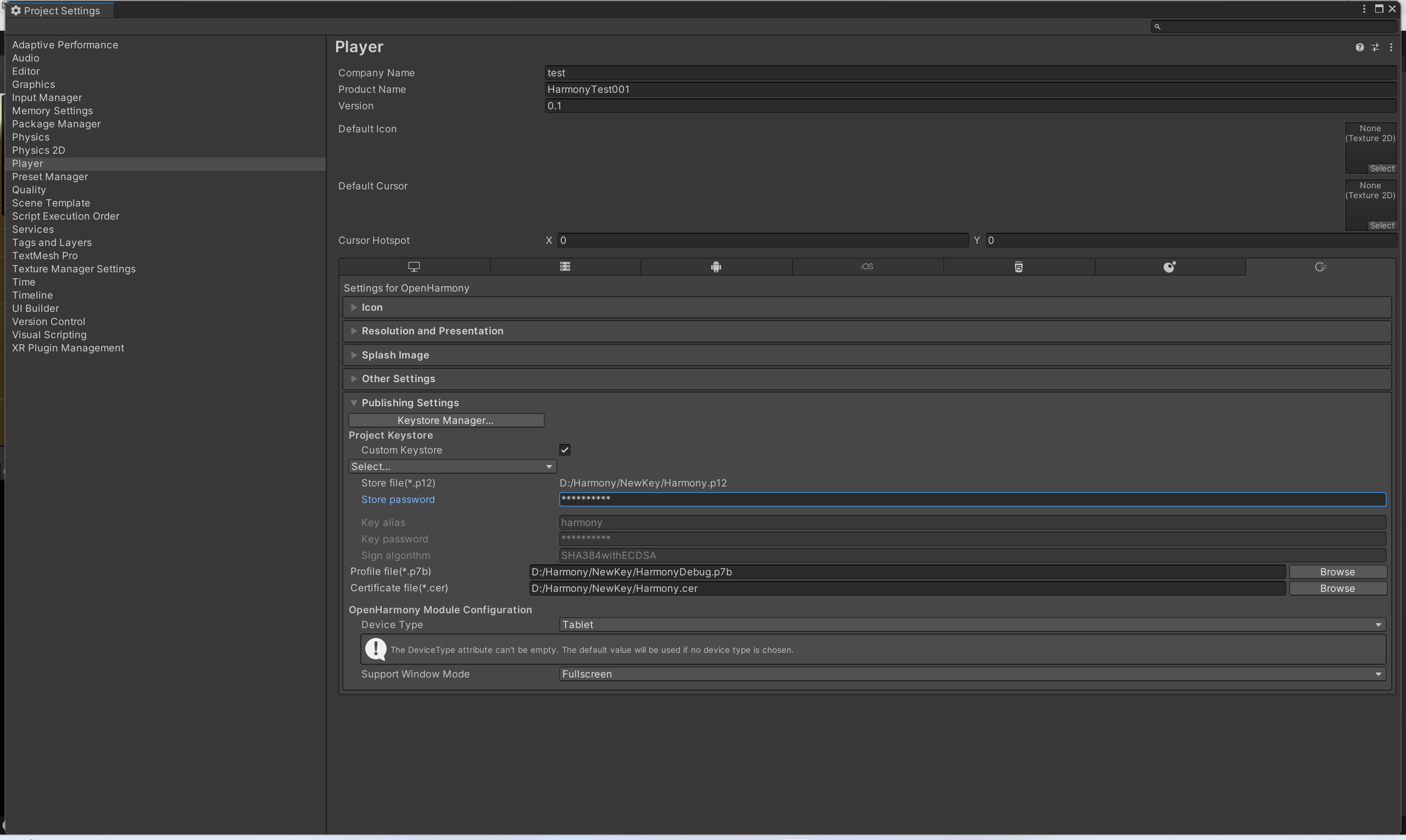Open the WebGL HTML5 platform tab
The width and height of the screenshot is (1406, 840).
(1019, 267)
